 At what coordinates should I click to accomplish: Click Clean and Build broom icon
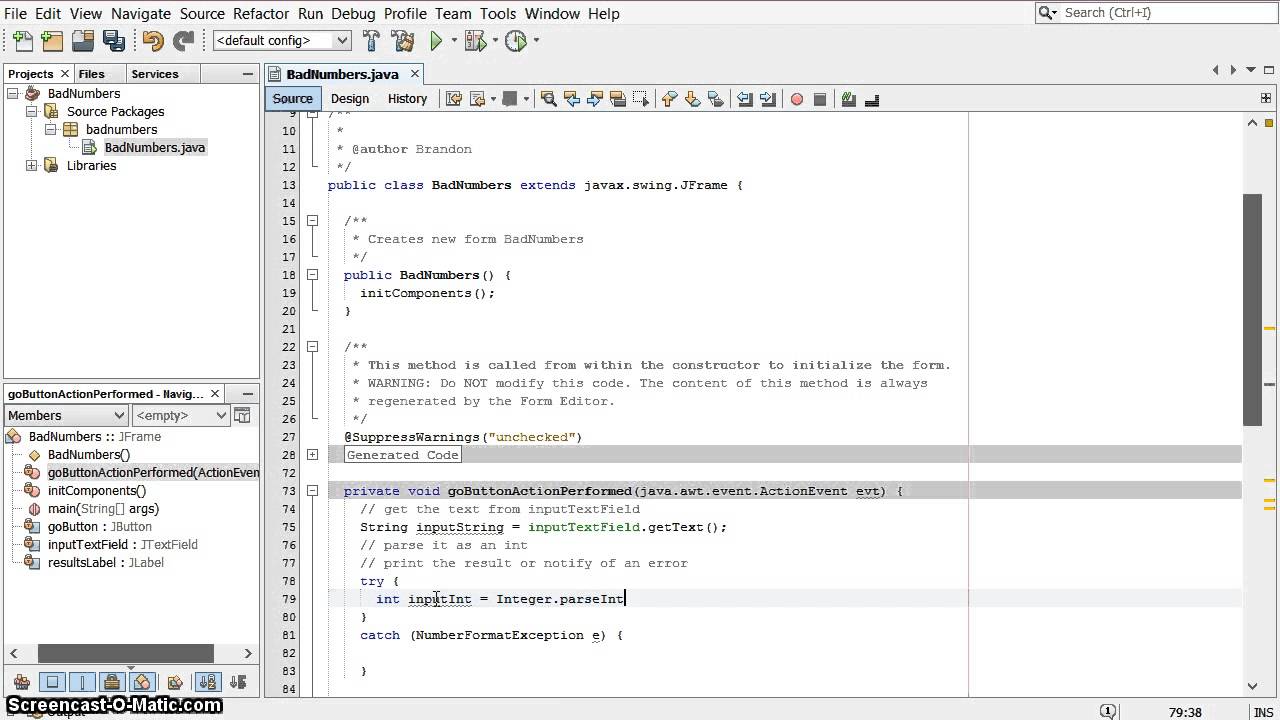[403, 41]
